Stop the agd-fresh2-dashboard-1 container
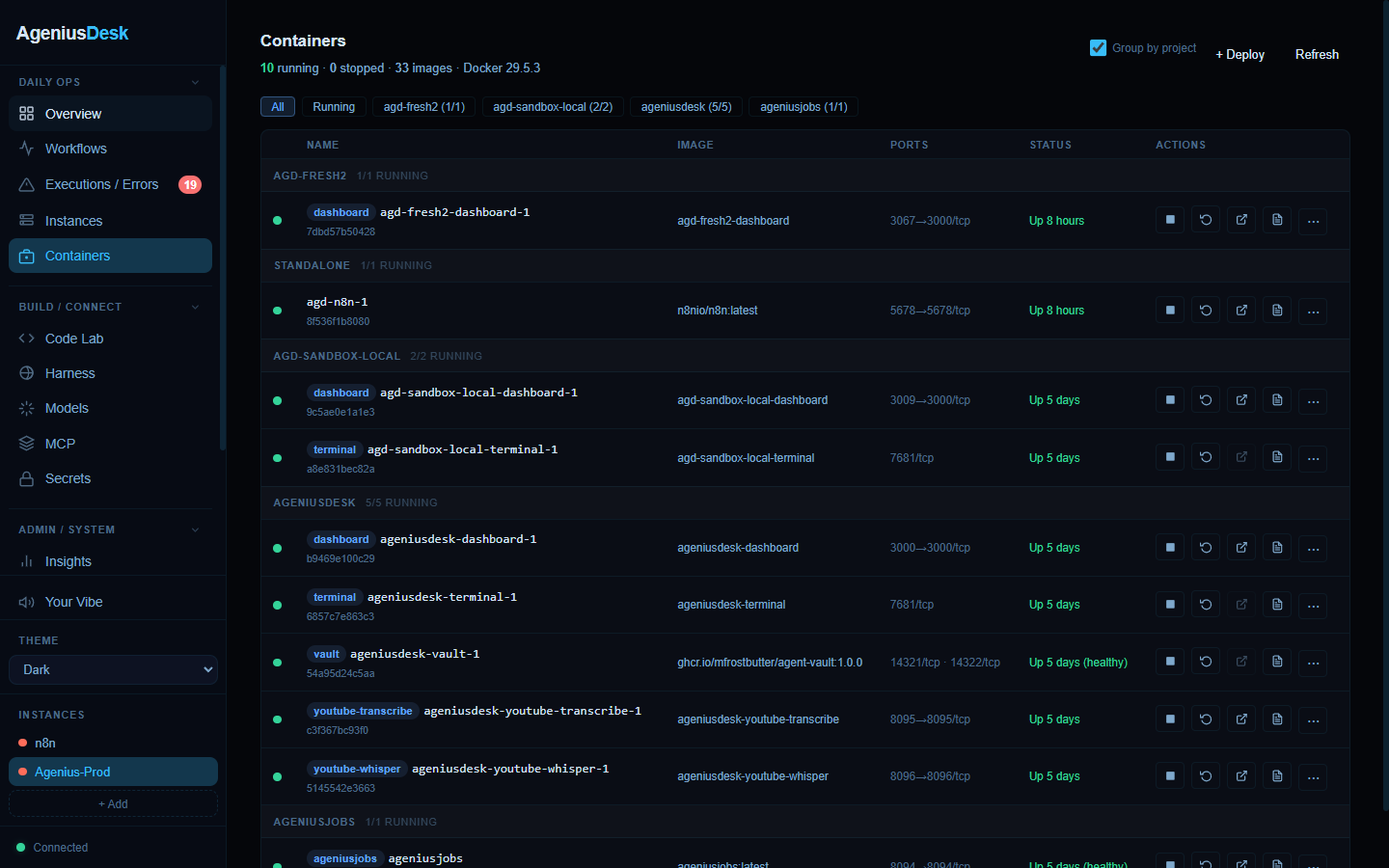This screenshot has height=868, width=1389. click(x=1170, y=220)
